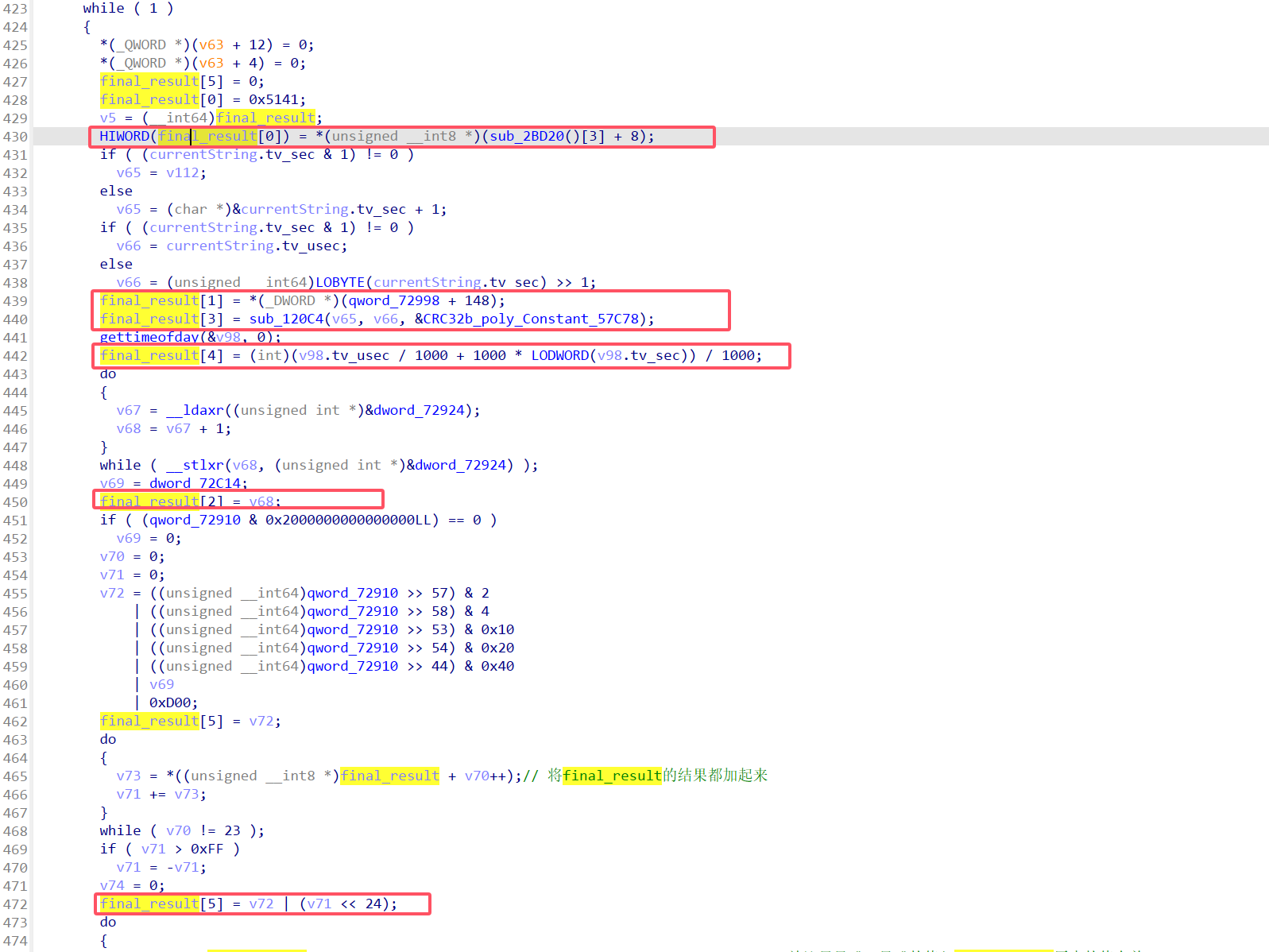Select currentString.tv_usec on line 436

(253, 246)
